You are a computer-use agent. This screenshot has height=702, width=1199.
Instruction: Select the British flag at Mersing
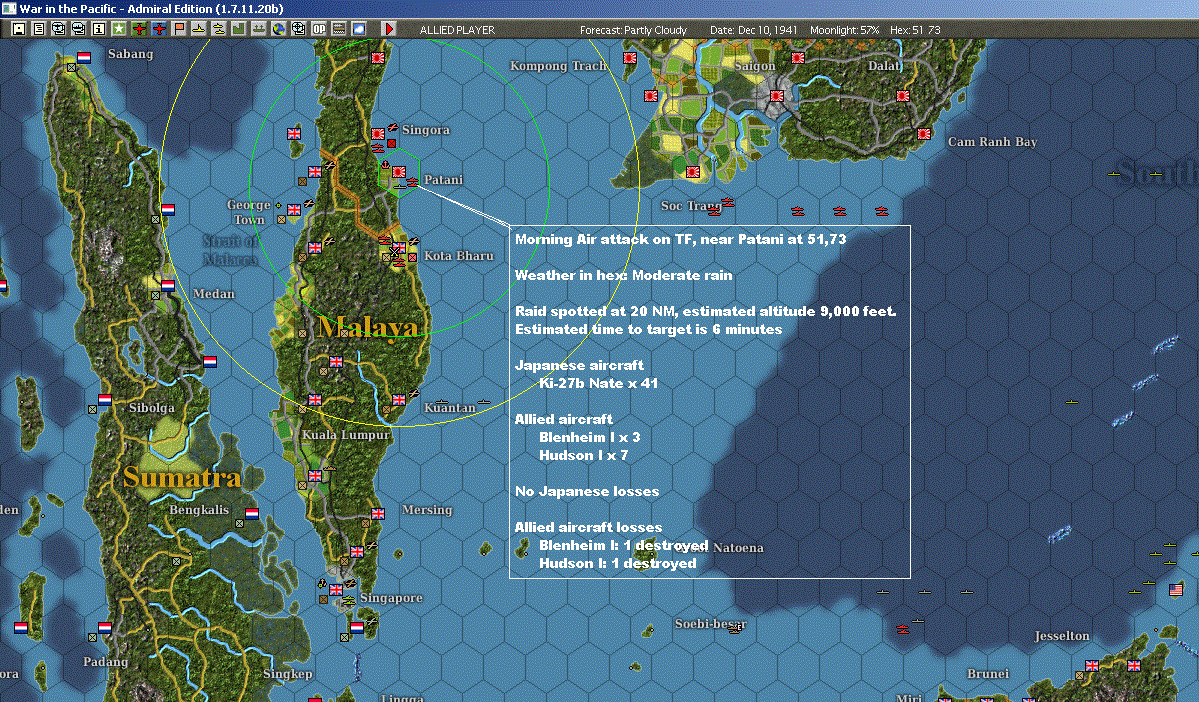pos(378,514)
